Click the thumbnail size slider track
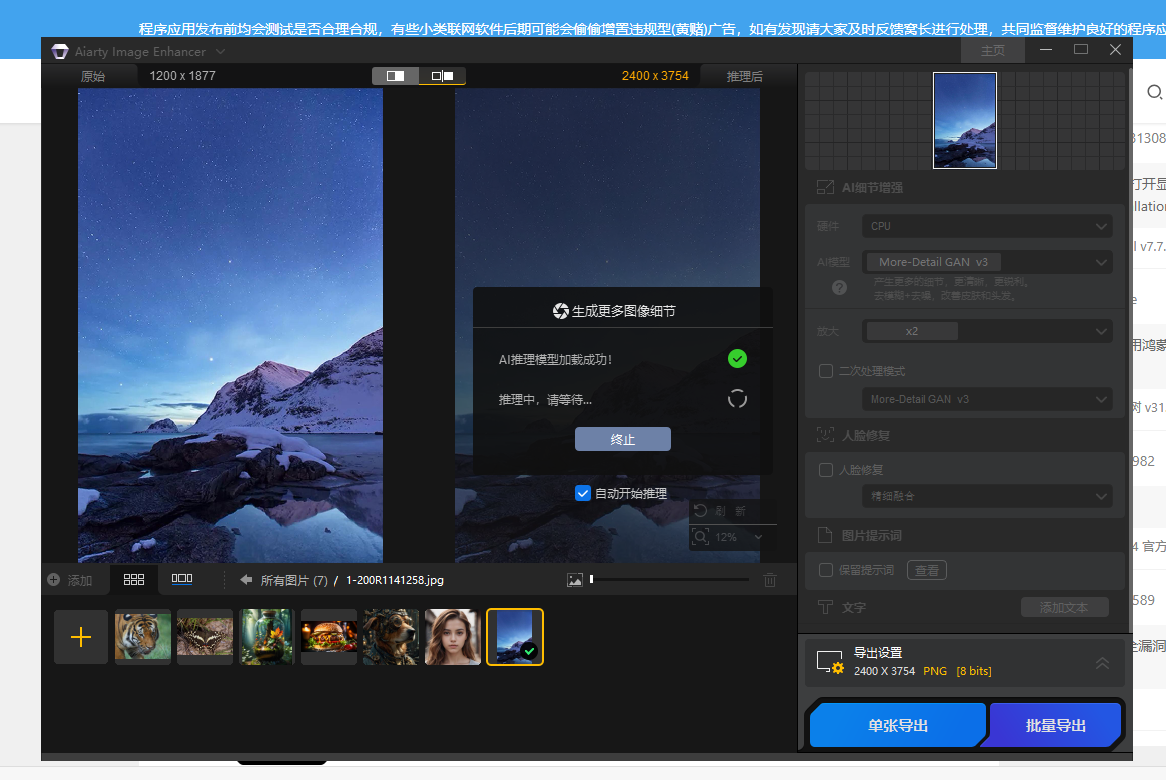The height and width of the screenshot is (780, 1166). point(670,579)
